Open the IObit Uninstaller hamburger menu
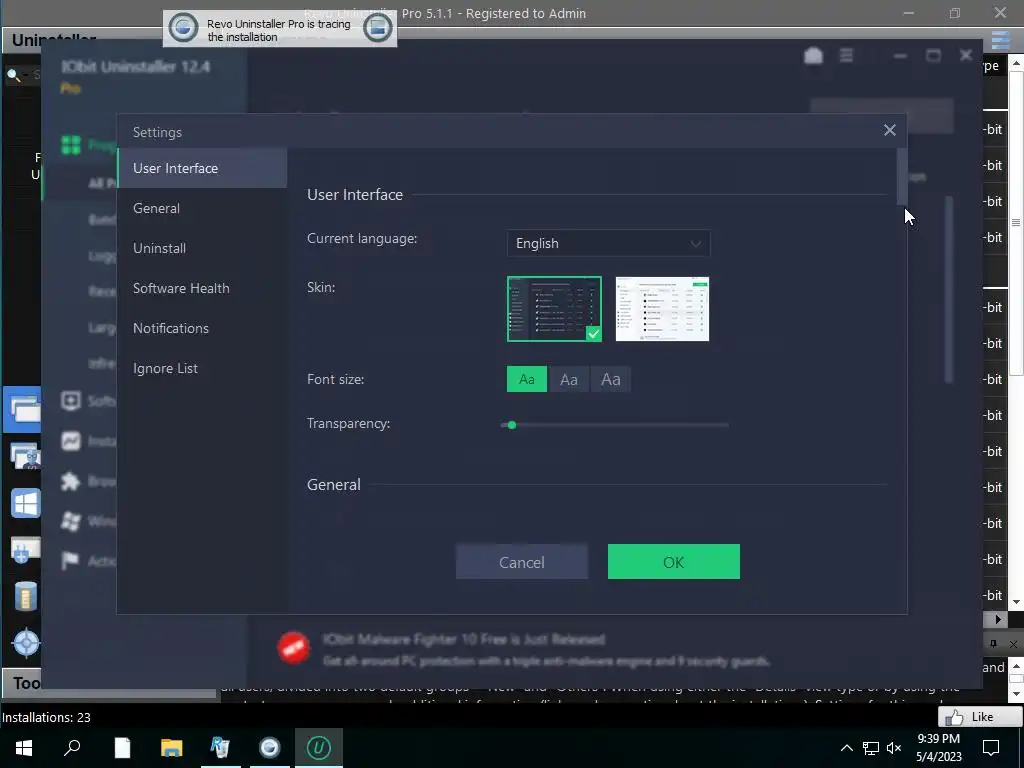1024x768 pixels. tap(846, 56)
